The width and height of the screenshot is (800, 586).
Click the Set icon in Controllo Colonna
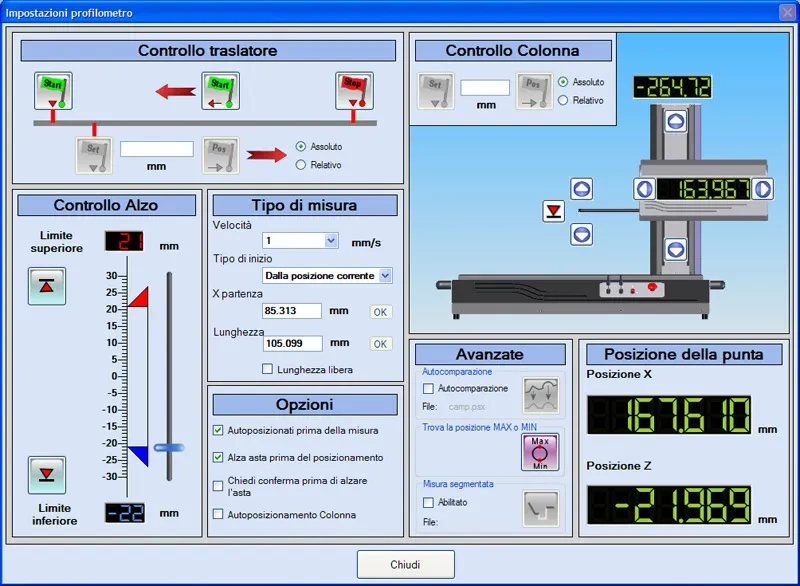coord(436,92)
